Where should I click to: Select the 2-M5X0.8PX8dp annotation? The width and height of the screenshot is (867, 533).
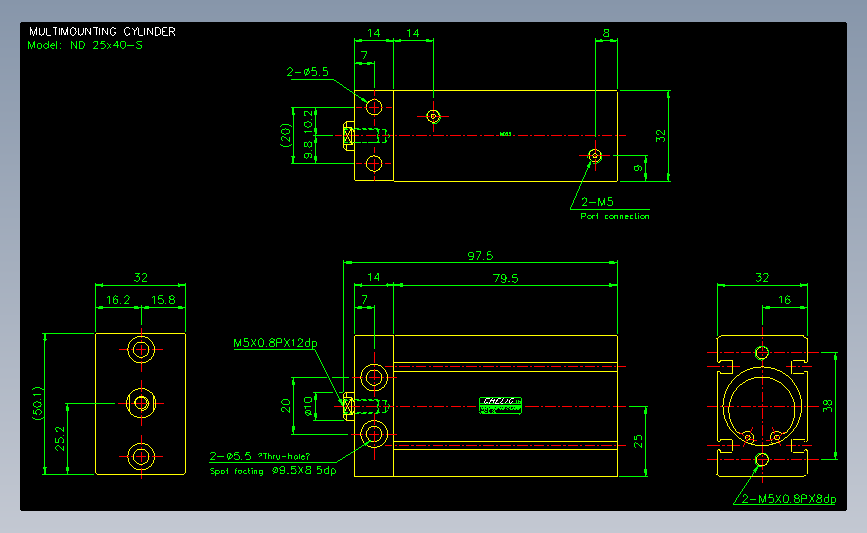788,499
